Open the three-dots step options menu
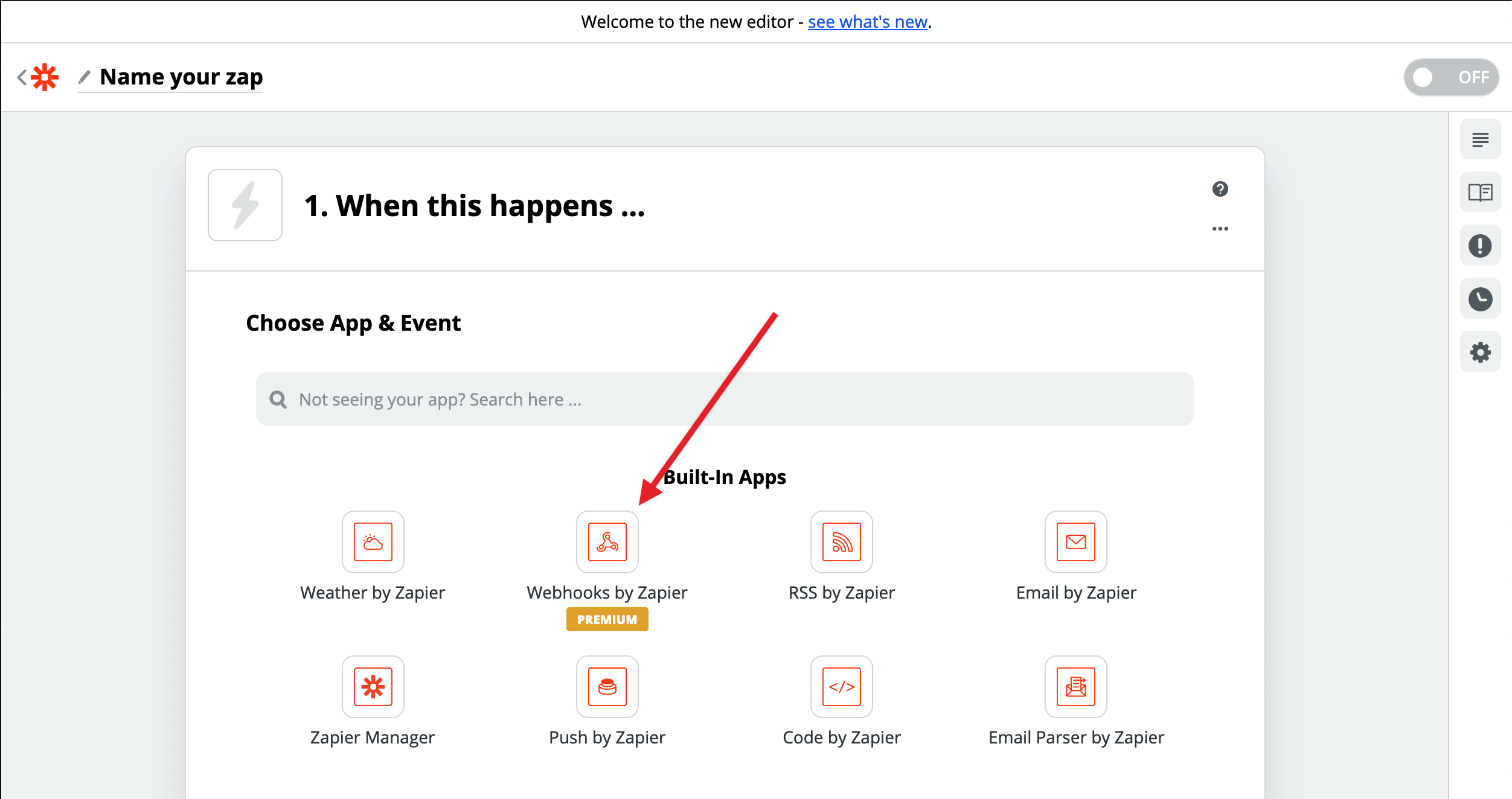The height and width of the screenshot is (799, 1512). point(1220,229)
